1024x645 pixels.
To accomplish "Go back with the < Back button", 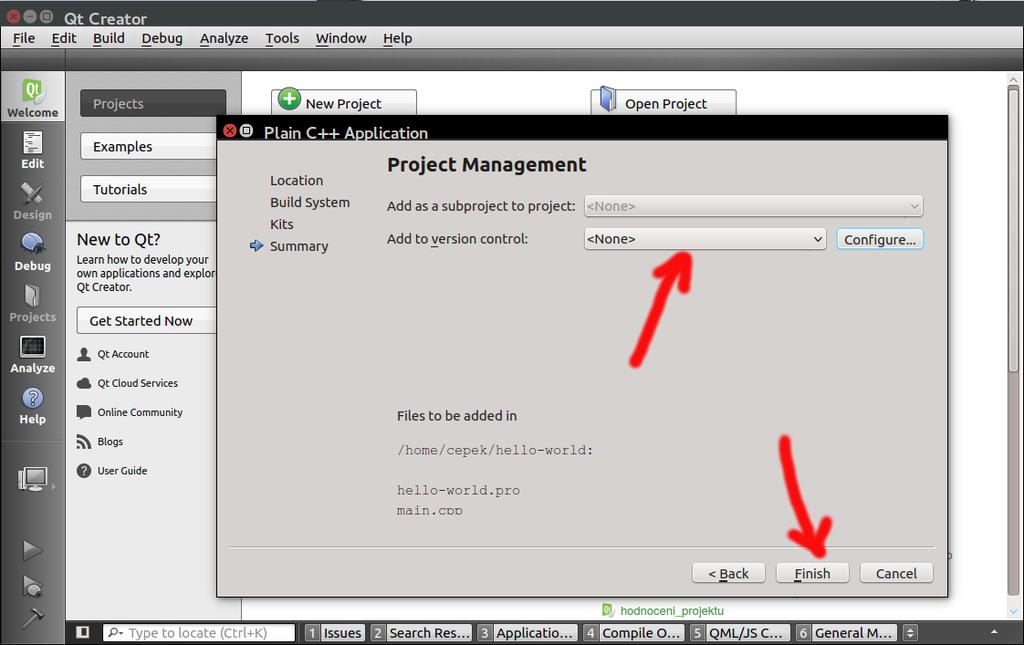I will pyautogui.click(x=728, y=573).
